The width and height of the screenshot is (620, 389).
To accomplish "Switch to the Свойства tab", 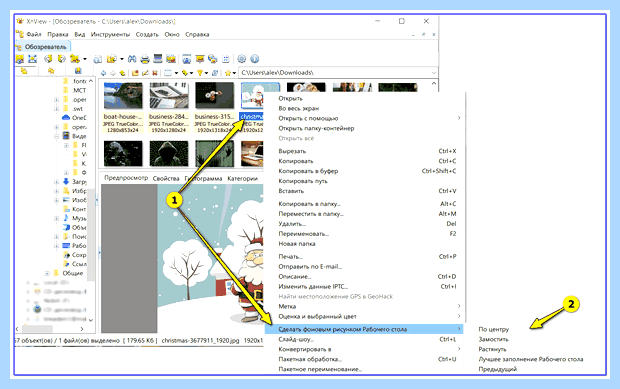I will tap(166, 179).
